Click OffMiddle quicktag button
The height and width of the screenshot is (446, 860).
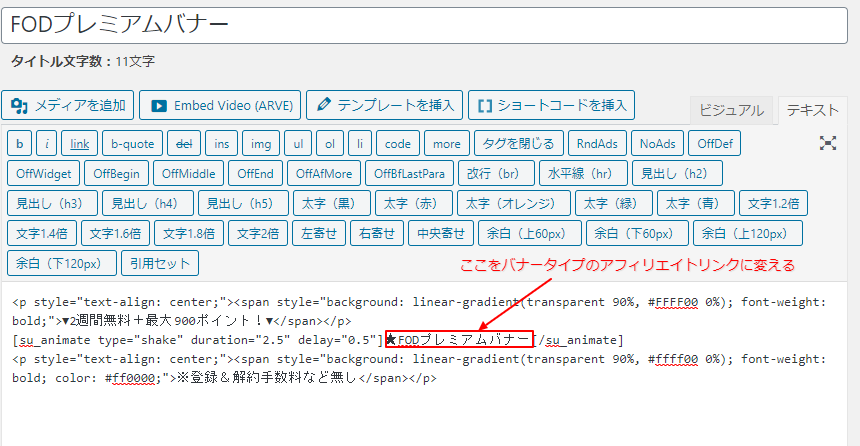click(x=188, y=173)
